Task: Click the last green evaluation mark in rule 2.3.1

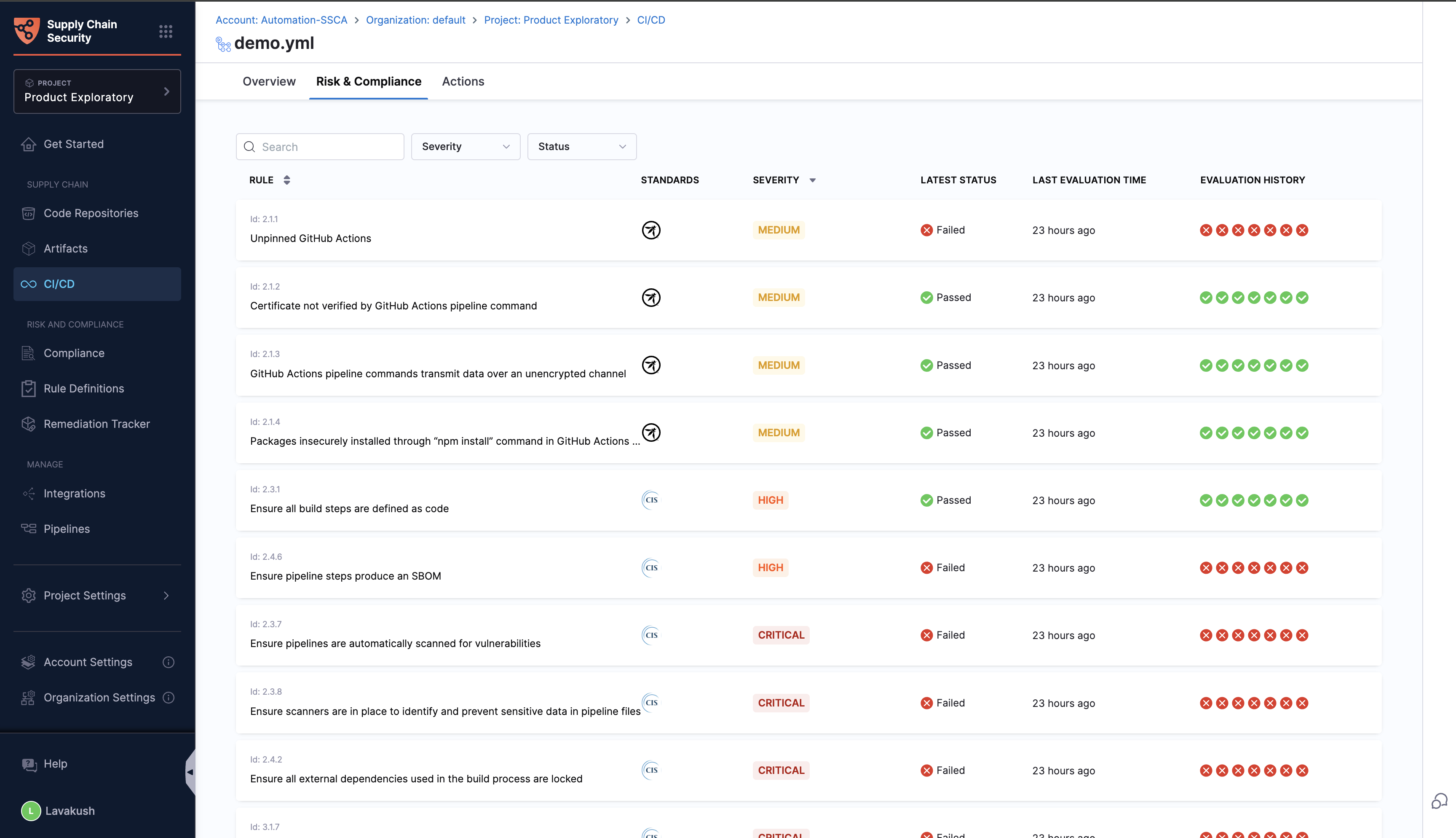Action: click(x=1303, y=500)
